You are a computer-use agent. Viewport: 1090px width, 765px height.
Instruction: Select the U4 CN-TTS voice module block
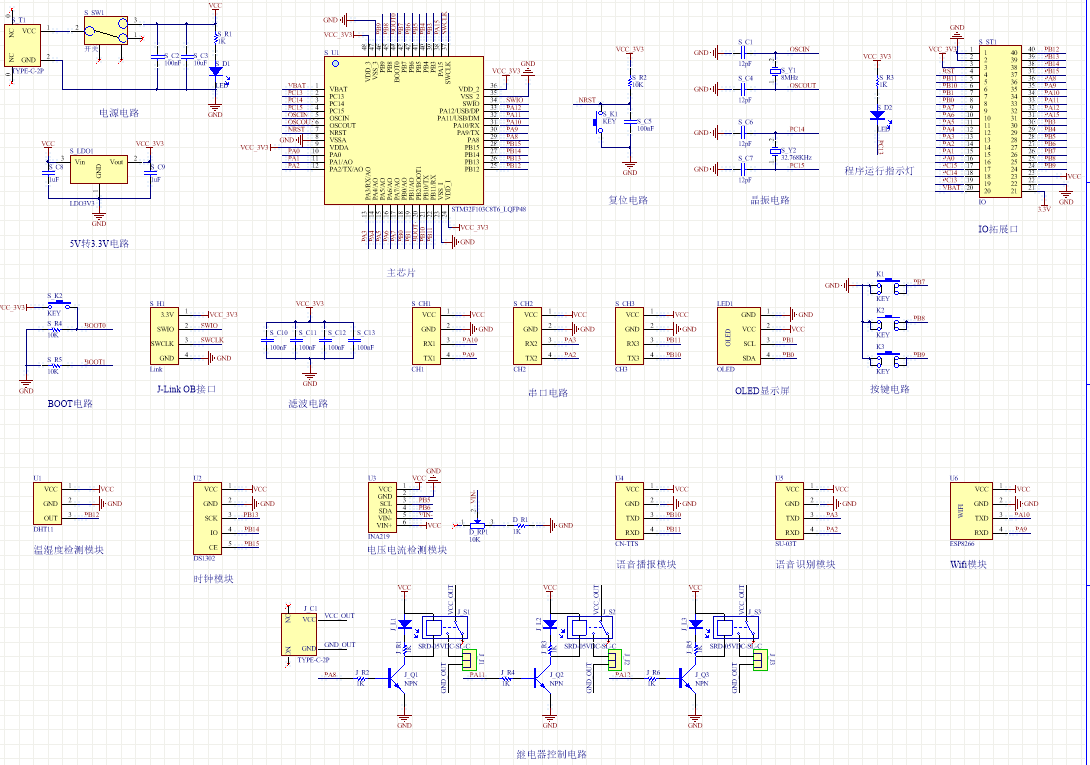629,511
